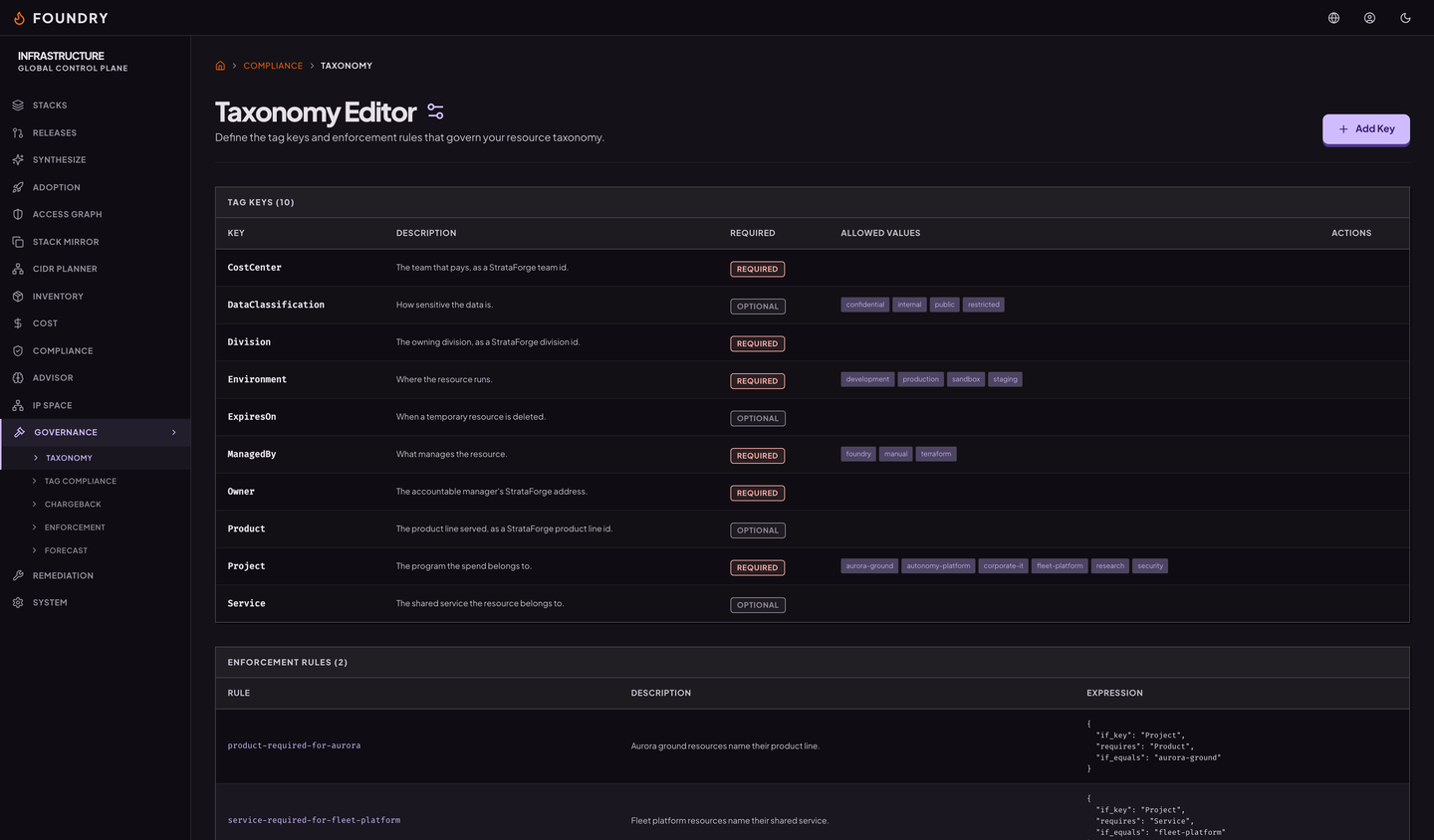Click the sliders icon beside Taxonomy Editor
The width and height of the screenshot is (1434, 840).
pos(435,111)
